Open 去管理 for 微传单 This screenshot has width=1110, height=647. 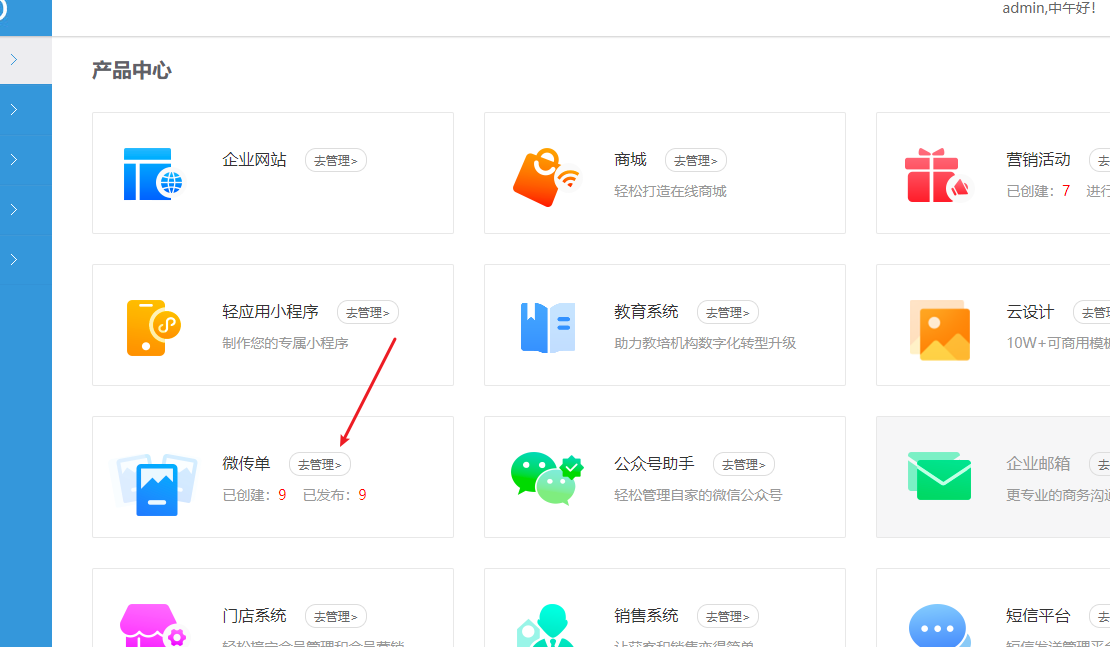320,464
